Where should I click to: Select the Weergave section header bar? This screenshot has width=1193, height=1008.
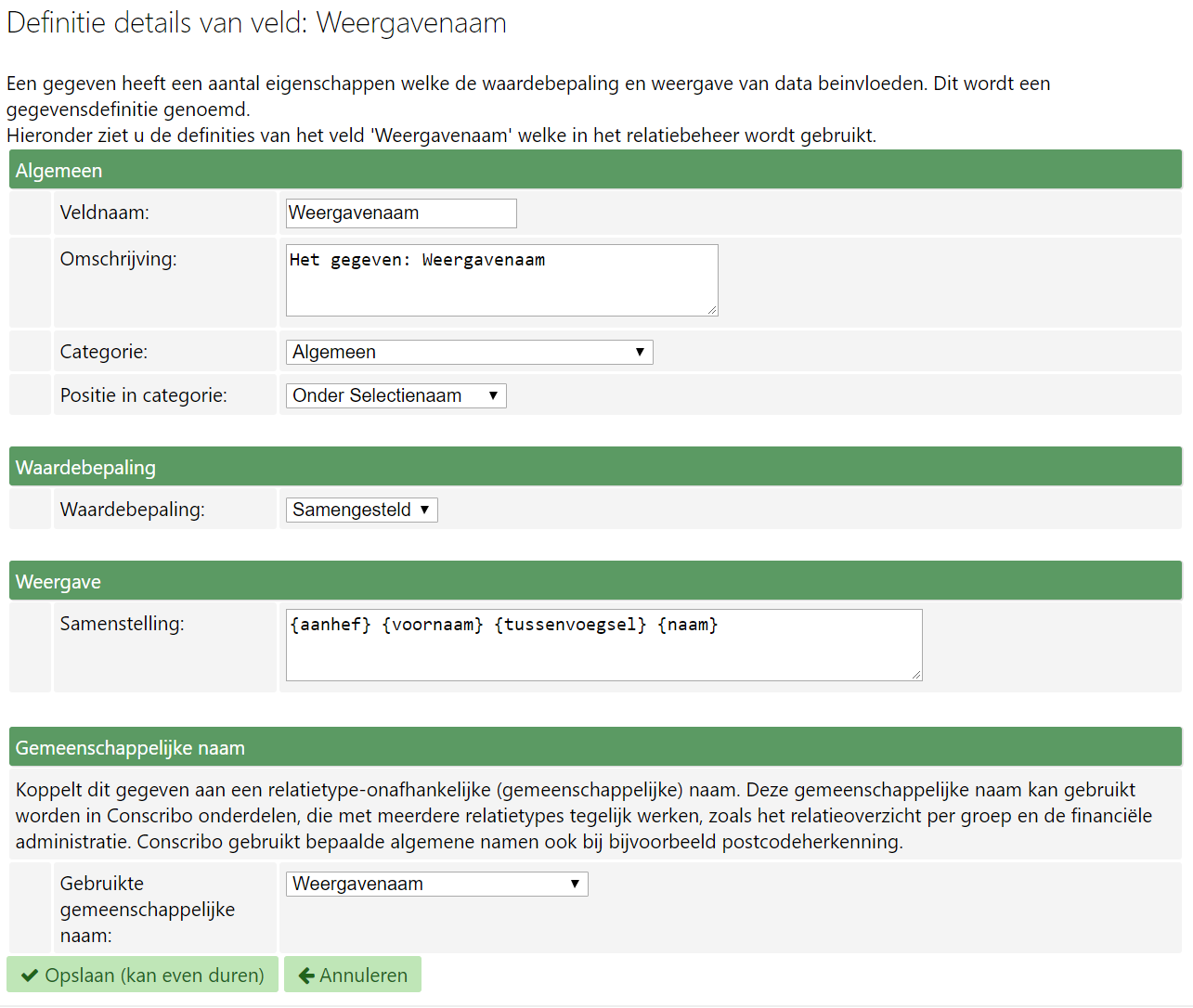pyautogui.click(x=595, y=582)
